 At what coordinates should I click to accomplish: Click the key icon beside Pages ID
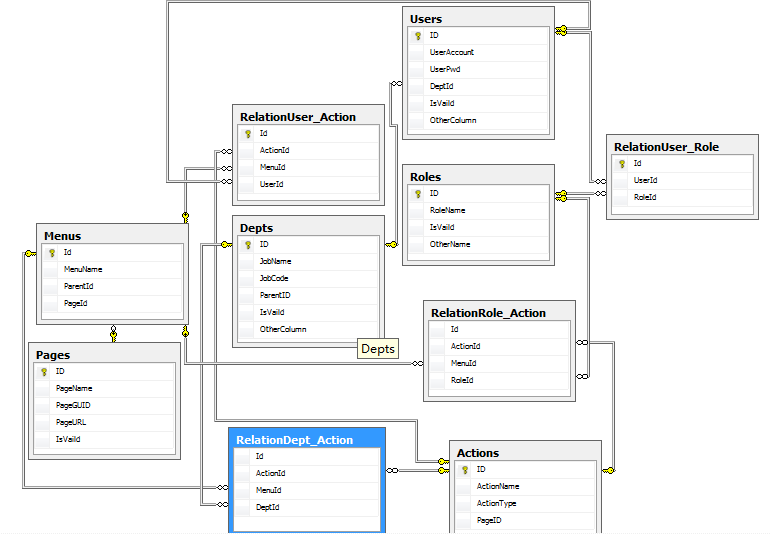(44, 371)
